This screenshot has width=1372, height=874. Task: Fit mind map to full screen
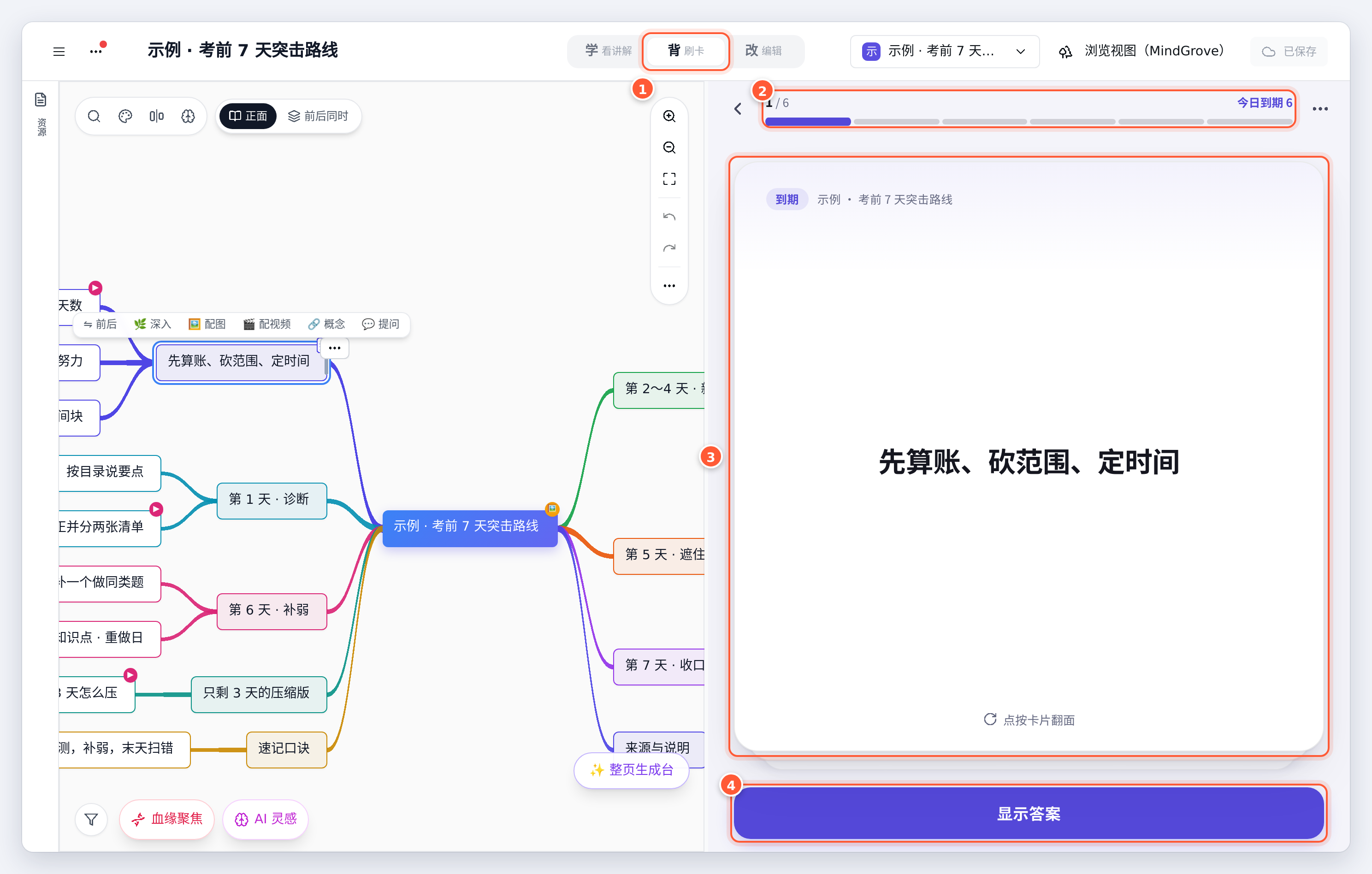[669, 179]
